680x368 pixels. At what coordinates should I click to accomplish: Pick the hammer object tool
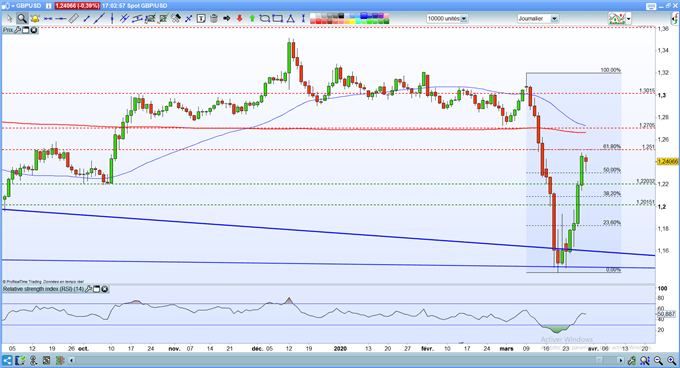click(176, 19)
